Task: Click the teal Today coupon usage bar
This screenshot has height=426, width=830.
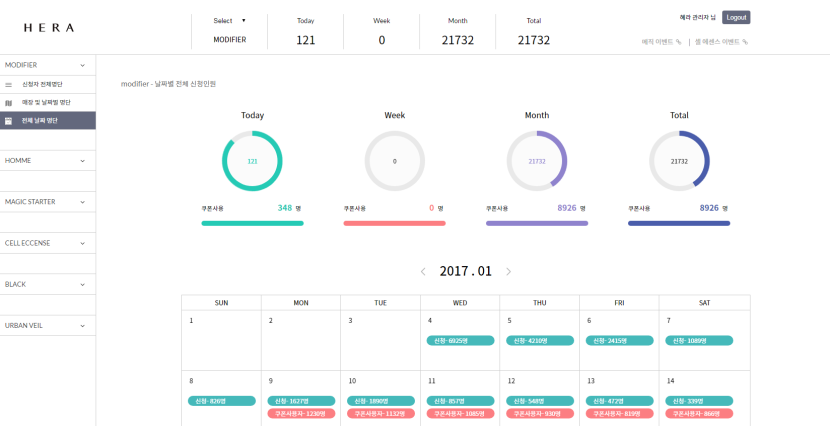Action: pos(252,223)
